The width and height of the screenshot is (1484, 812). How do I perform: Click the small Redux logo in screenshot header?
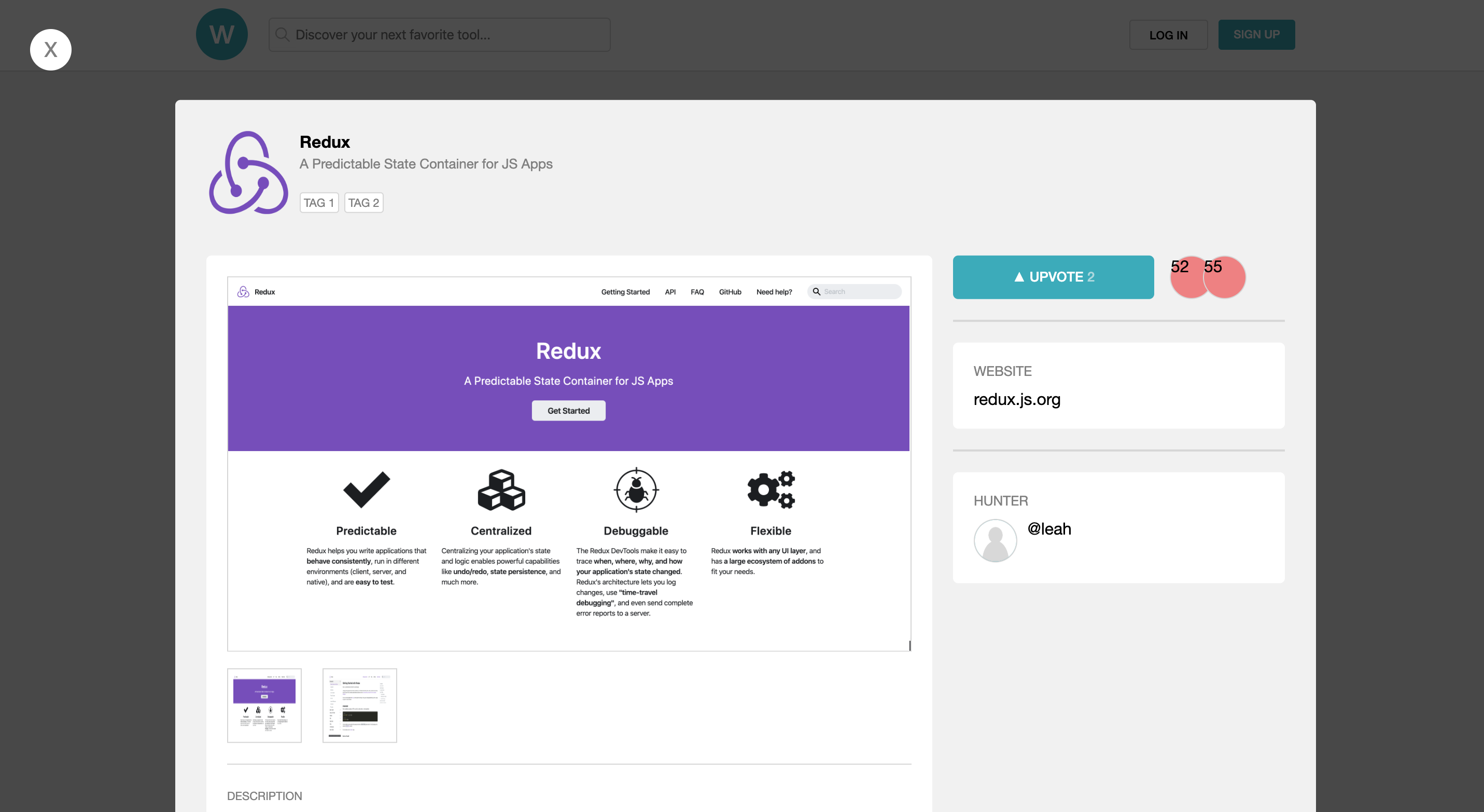pyautogui.click(x=243, y=292)
